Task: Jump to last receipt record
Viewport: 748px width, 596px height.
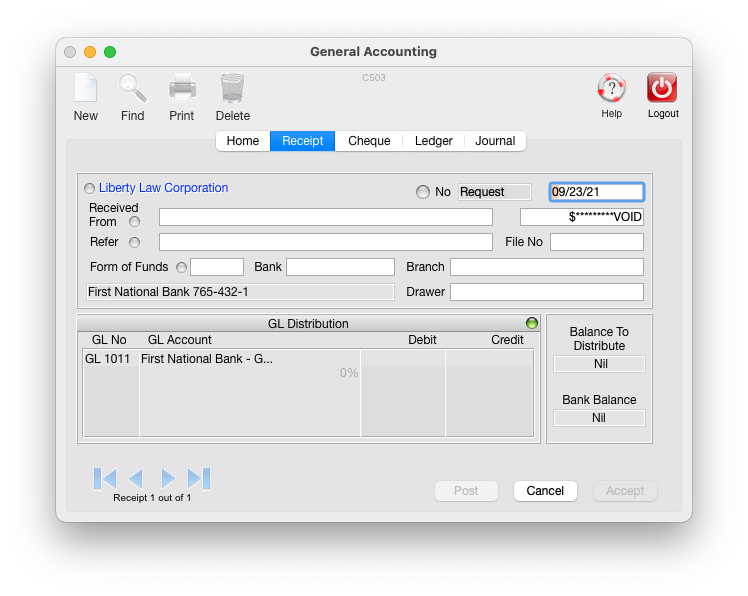Action: pos(199,478)
